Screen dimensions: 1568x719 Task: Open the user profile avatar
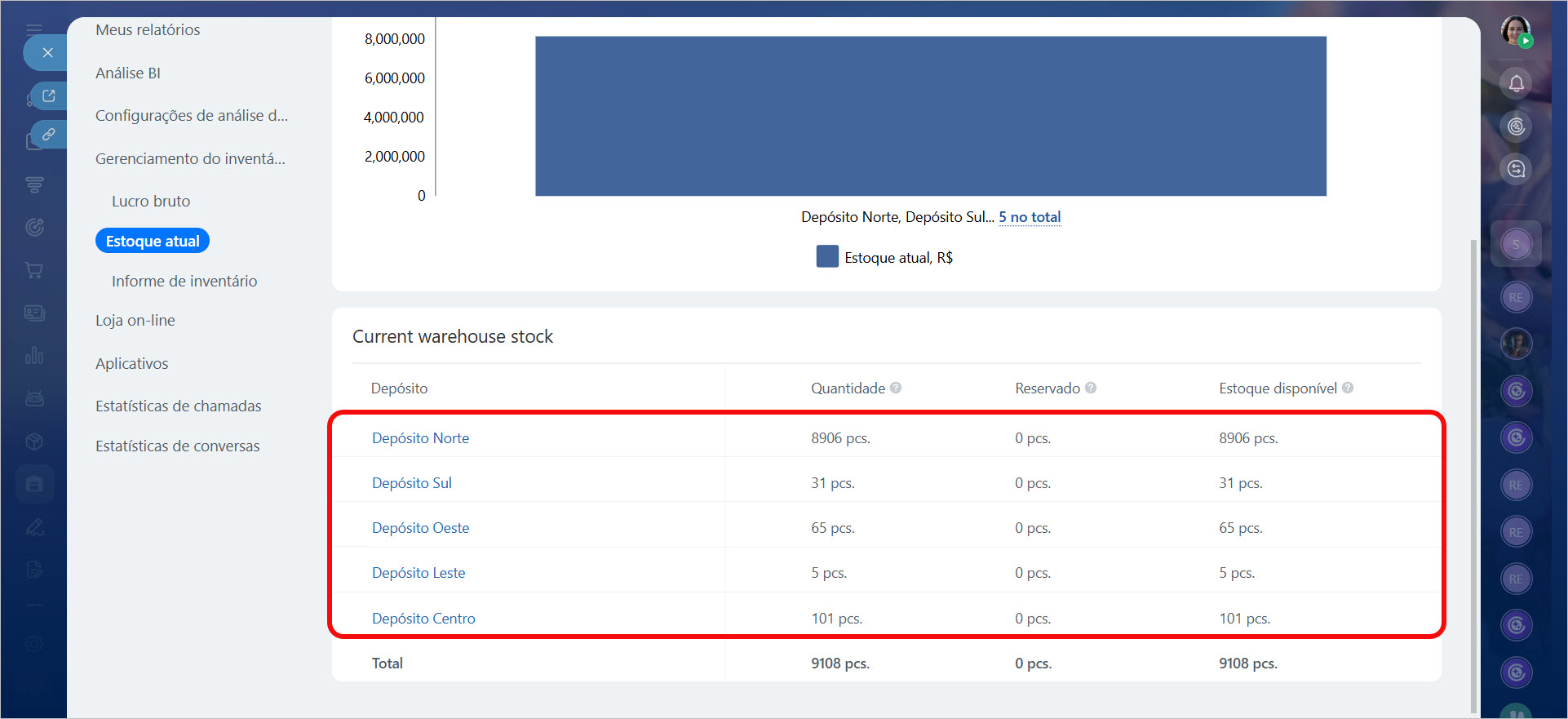click(x=1516, y=31)
